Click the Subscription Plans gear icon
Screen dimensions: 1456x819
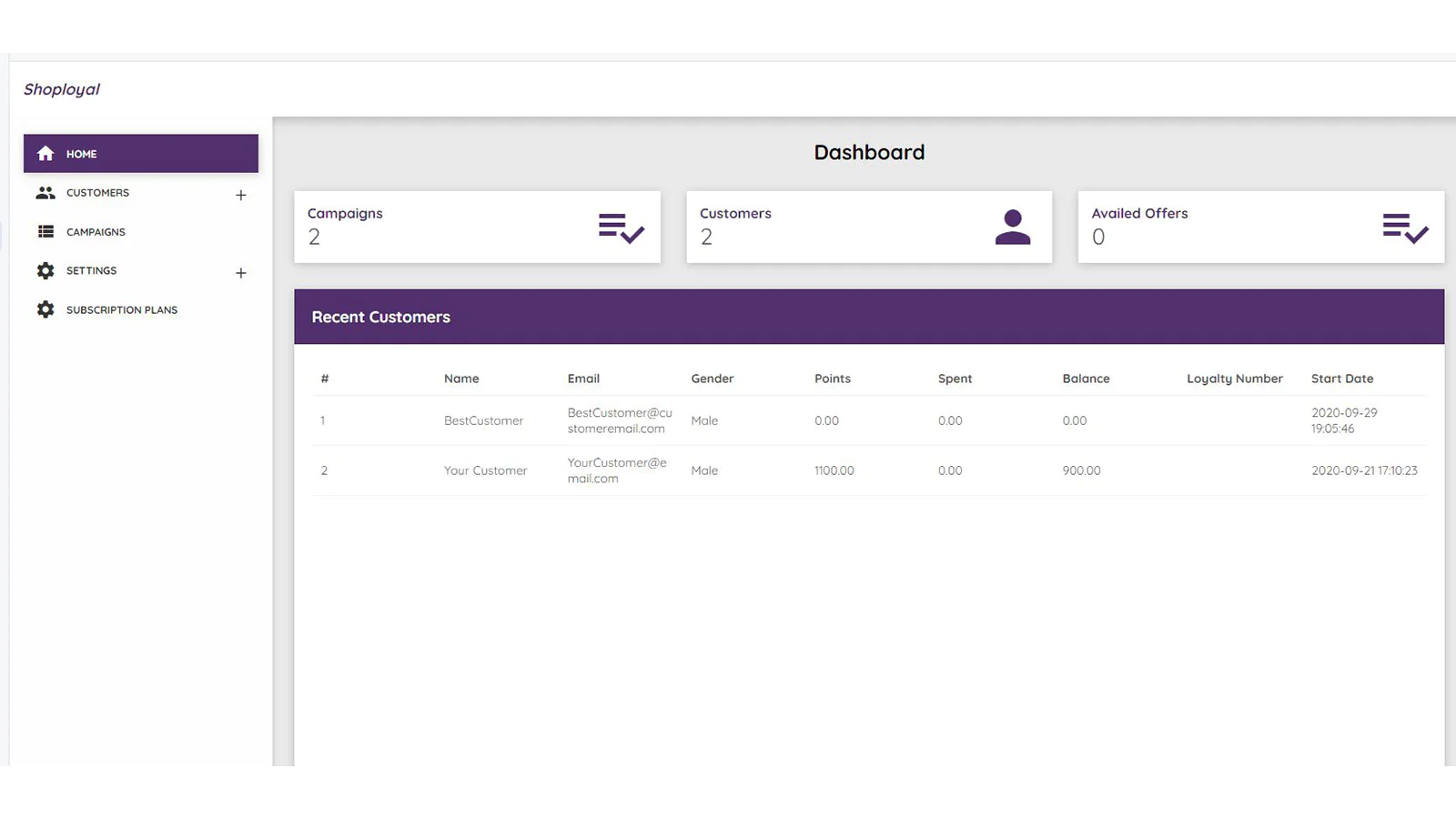pos(45,310)
